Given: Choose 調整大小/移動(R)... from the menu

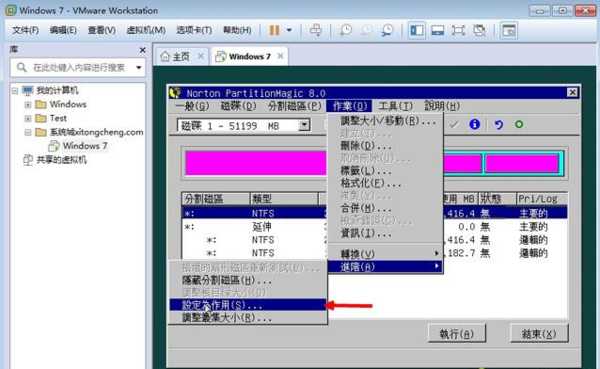Looking at the screenshot, I should tap(386, 121).
